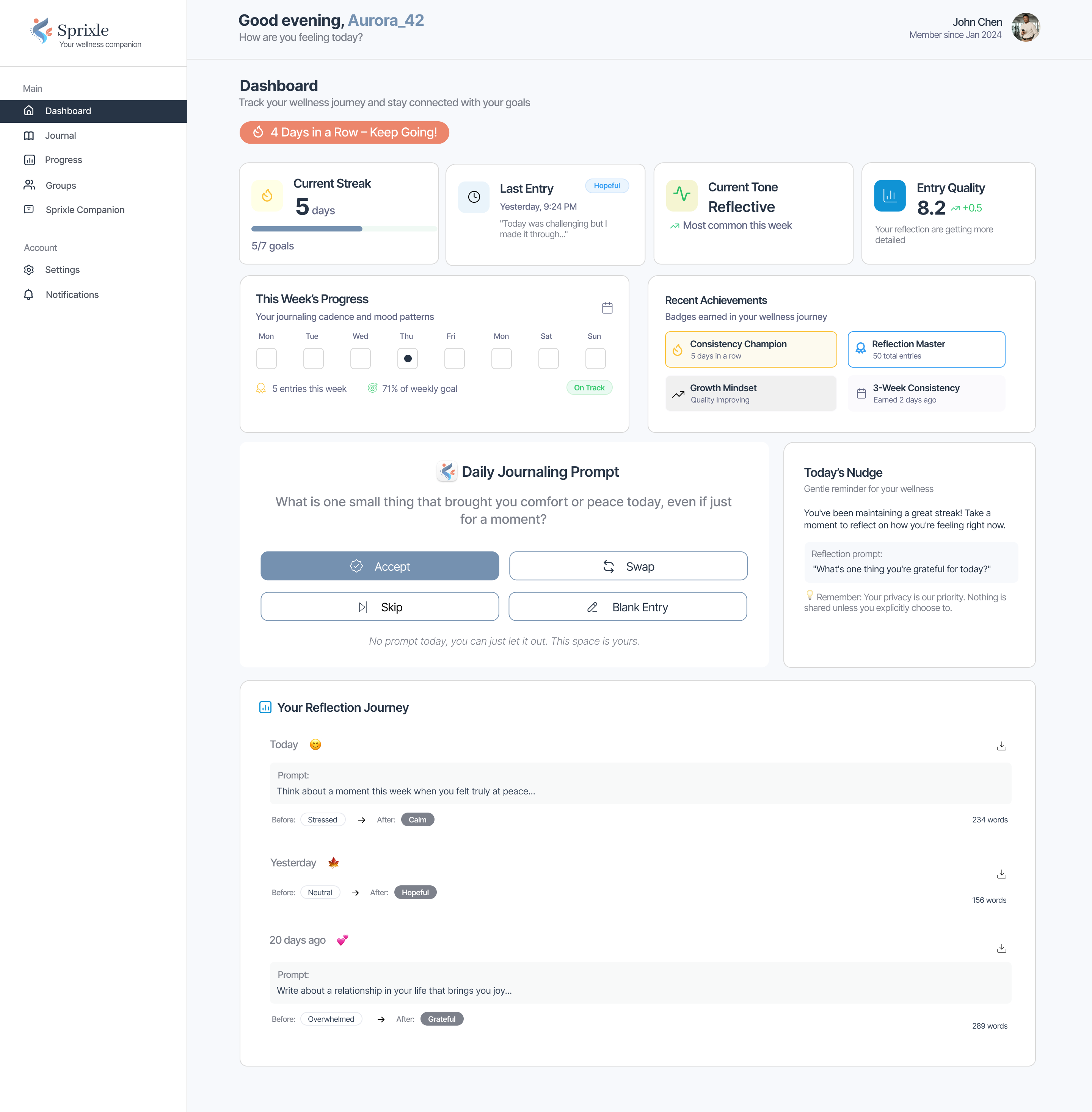
Task: Open Journal from sidebar menu
Action: [x=60, y=136]
